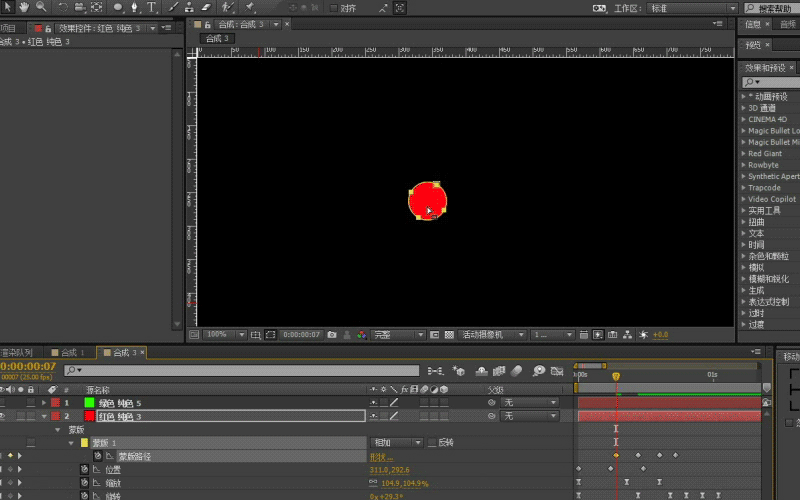Viewport: 800px width, 500px height.
Task: Enable the 对齐 snapping checkbox
Action: pyautogui.click(x=333, y=8)
